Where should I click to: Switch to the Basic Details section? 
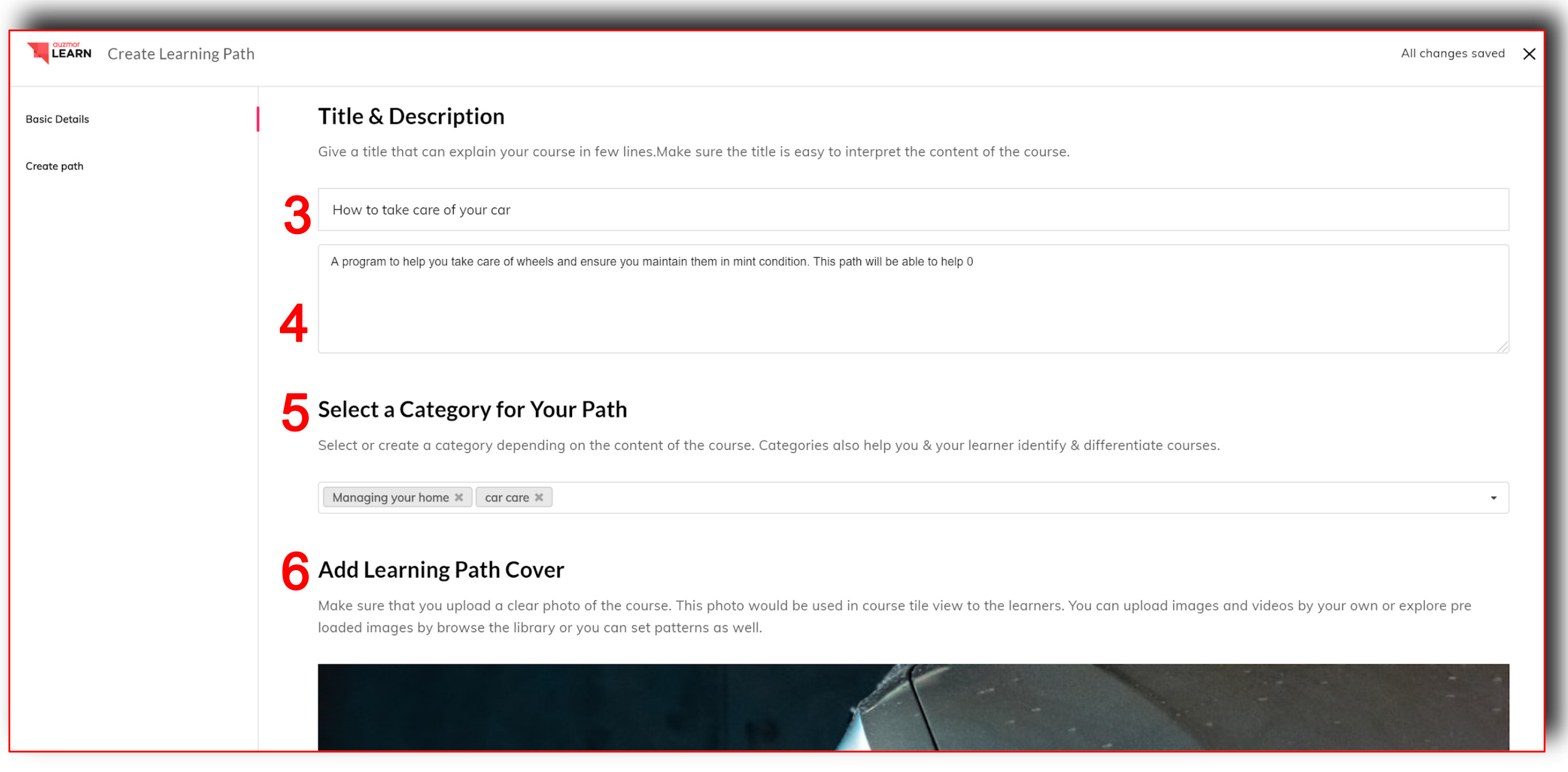(x=57, y=120)
